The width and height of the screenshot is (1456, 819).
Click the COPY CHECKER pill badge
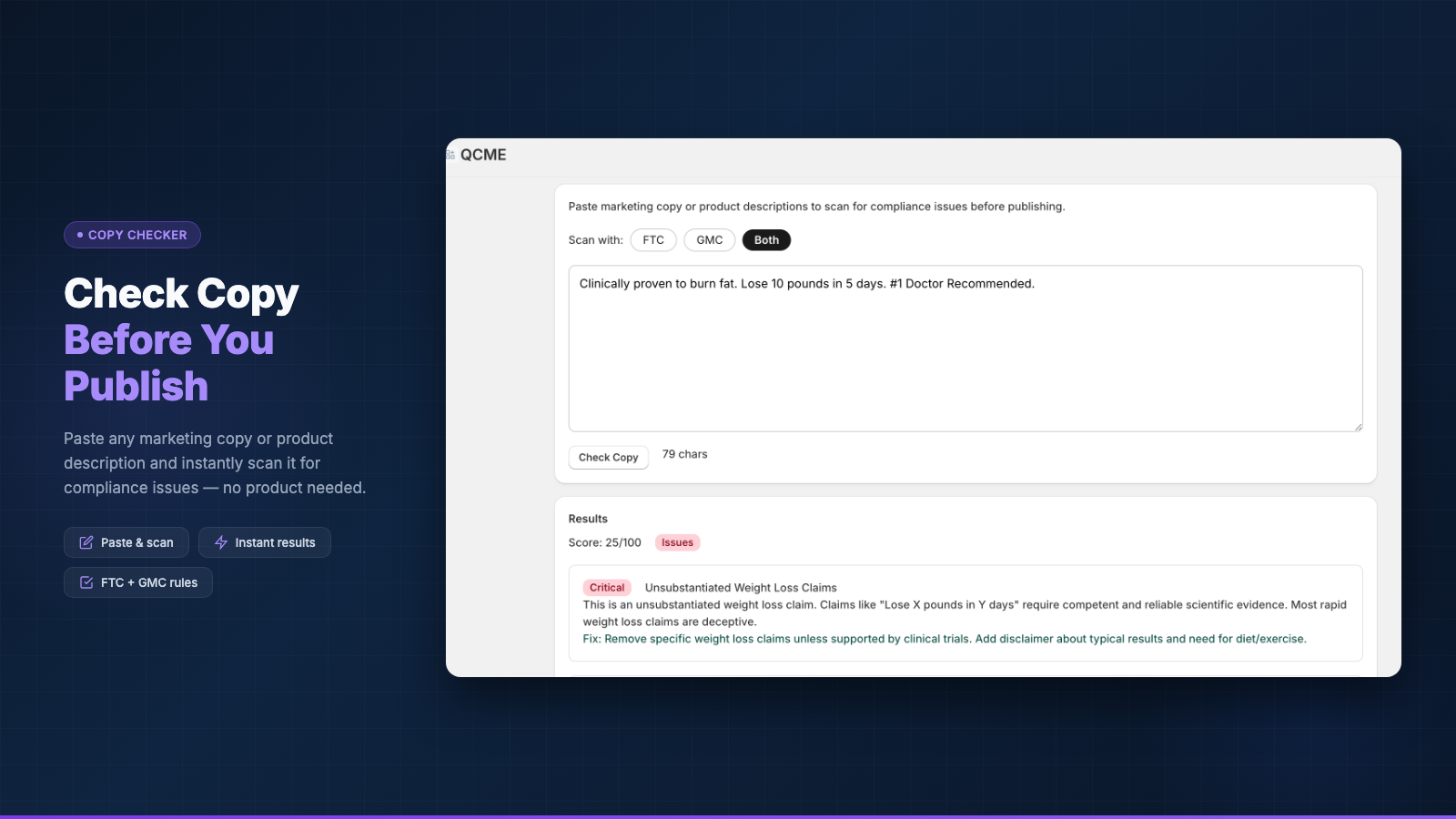click(x=132, y=234)
